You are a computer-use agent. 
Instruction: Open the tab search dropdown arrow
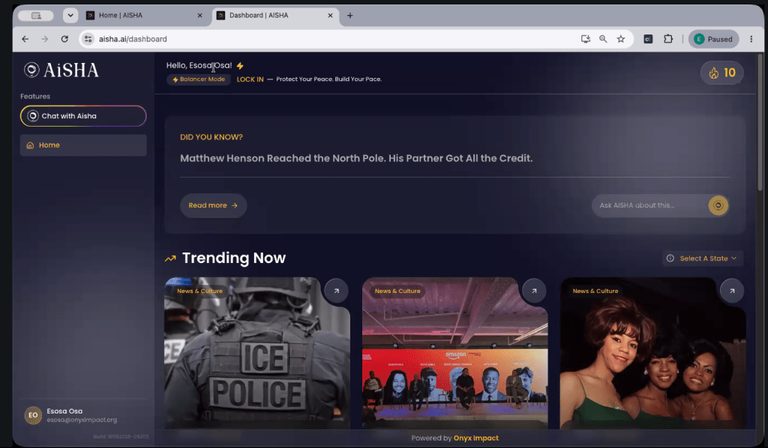point(70,15)
